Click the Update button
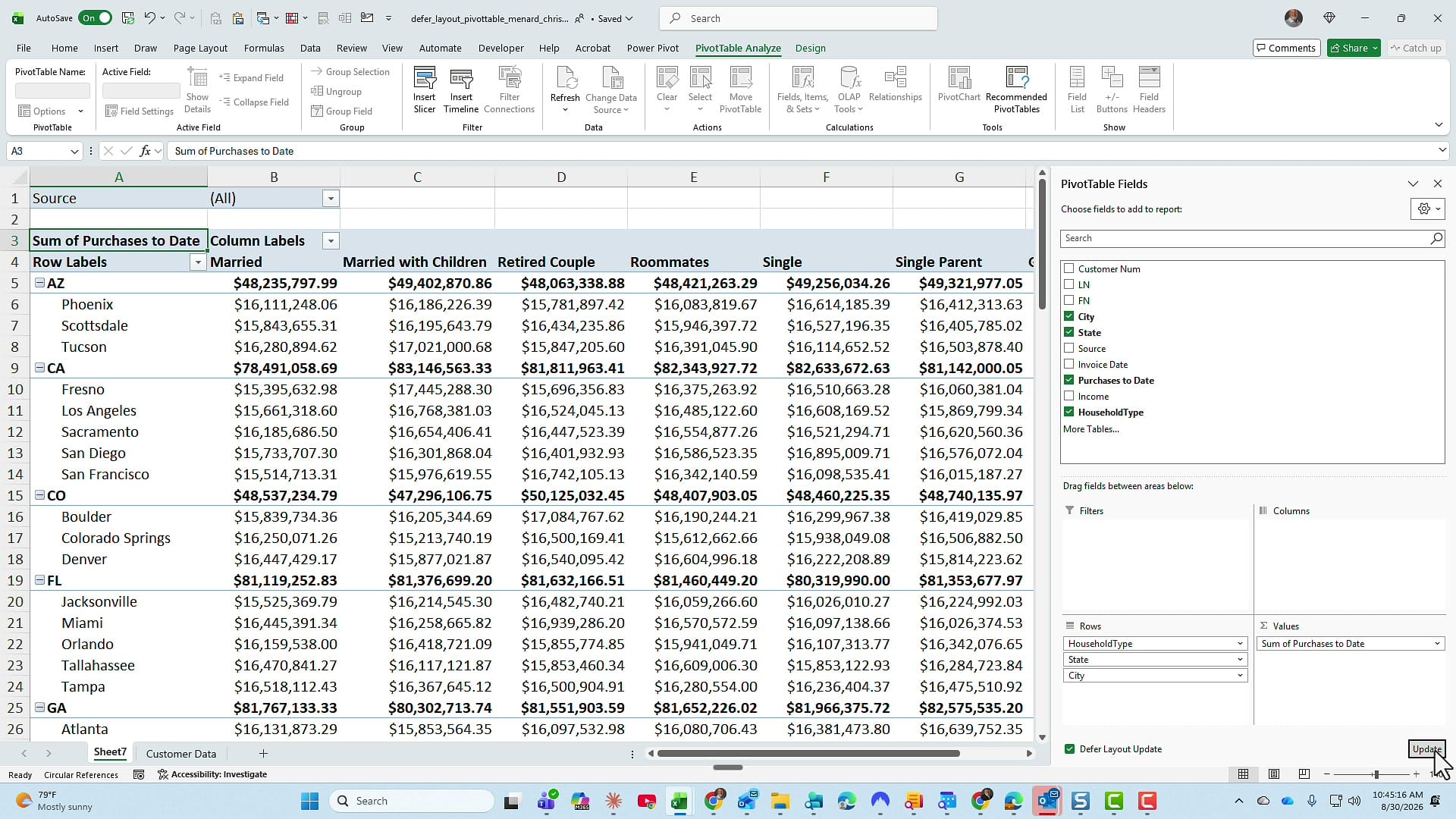 tap(1426, 749)
